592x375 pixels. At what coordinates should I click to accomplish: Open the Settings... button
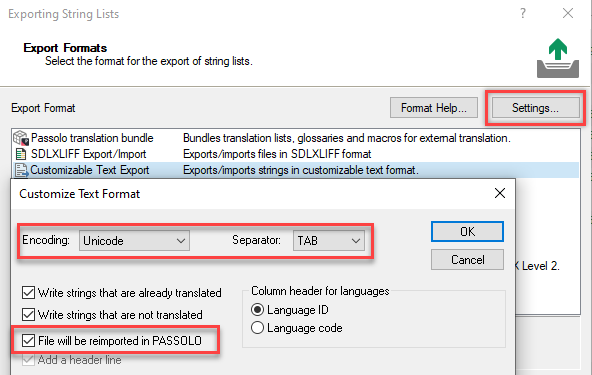click(x=535, y=108)
